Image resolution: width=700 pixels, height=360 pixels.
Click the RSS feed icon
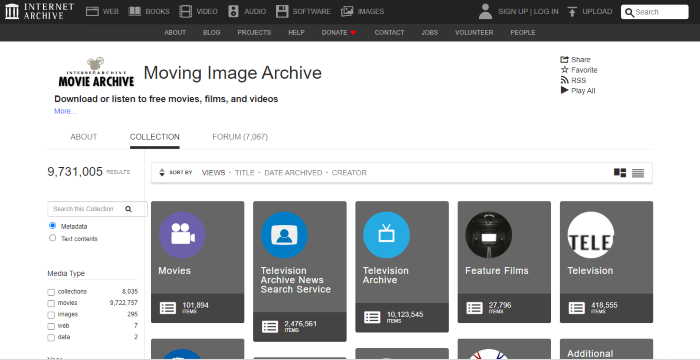pyautogui.click(x=564, y=80)
